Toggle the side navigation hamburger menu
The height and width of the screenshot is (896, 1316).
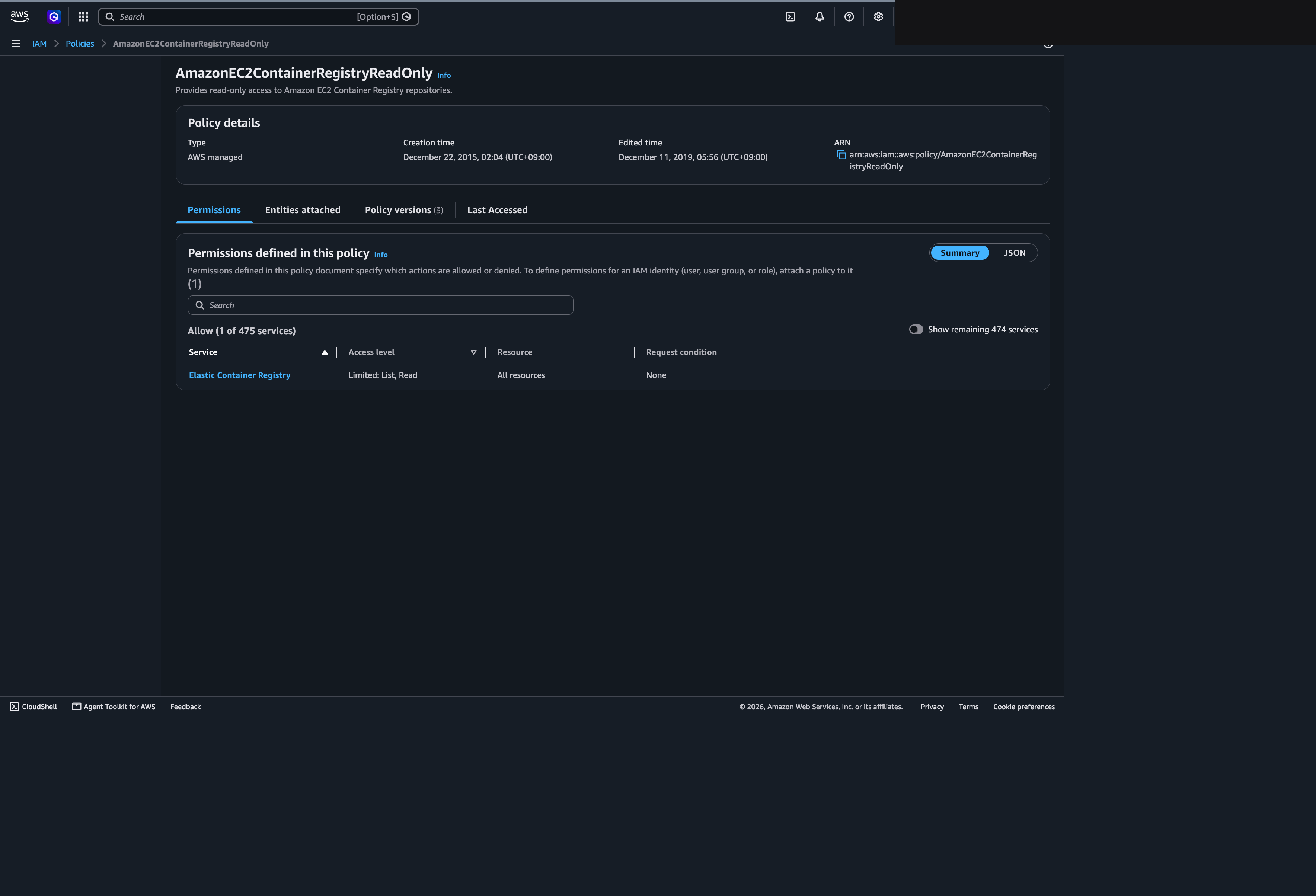pyautogui.click(x=16, y=44)
